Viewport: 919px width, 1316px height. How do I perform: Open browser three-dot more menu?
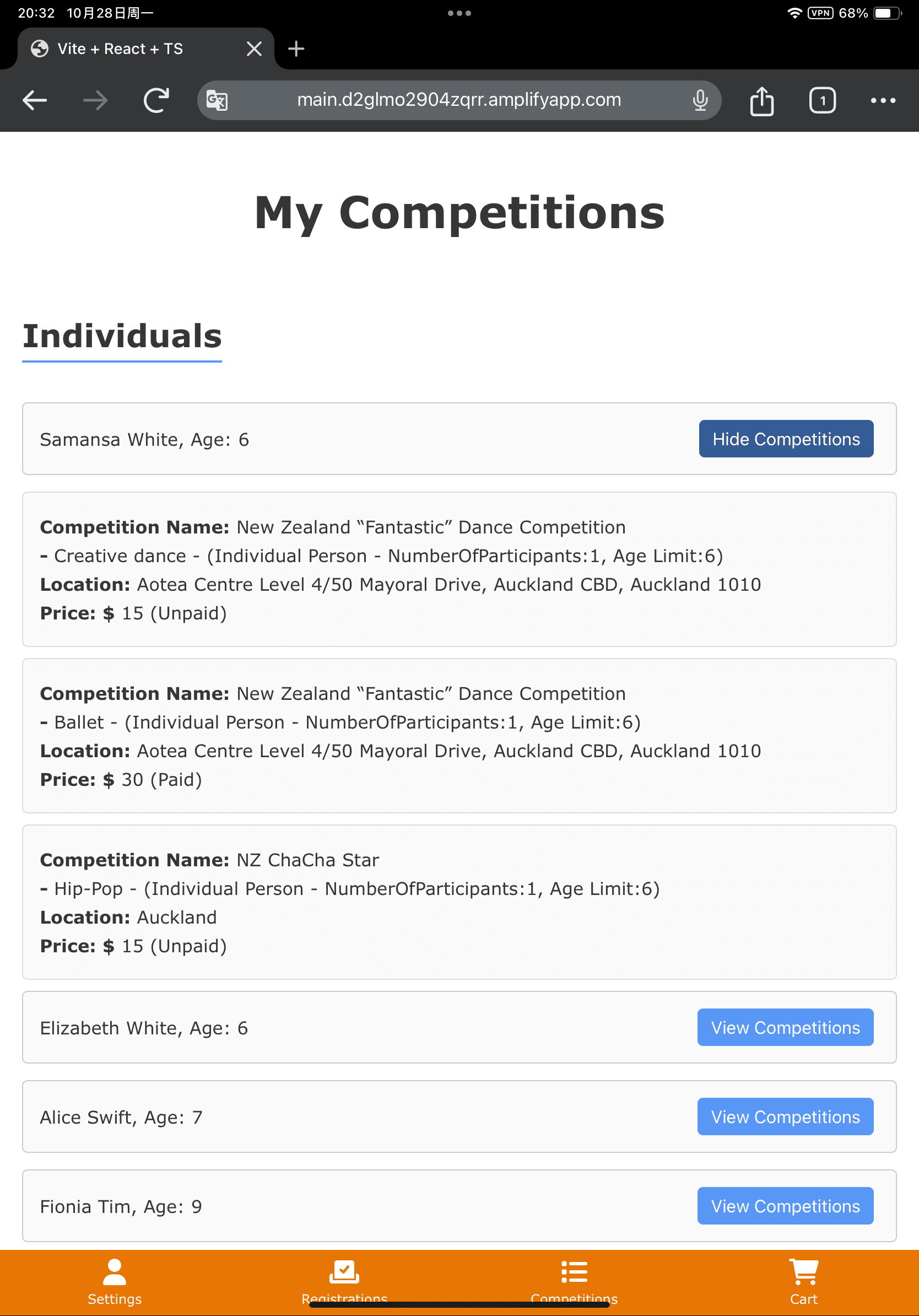pos(882,100)
